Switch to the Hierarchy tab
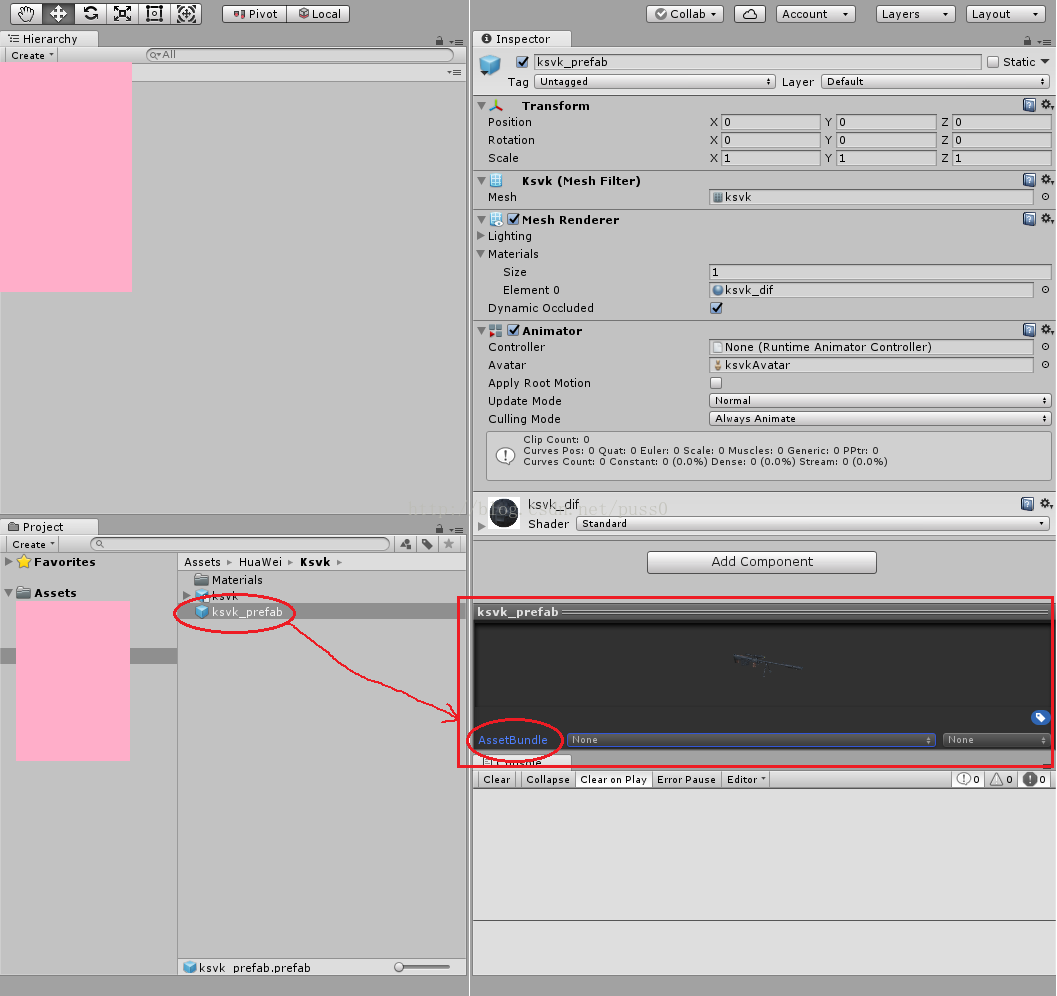The height and width of the screenshot is (996, 1057). [49, 39]
